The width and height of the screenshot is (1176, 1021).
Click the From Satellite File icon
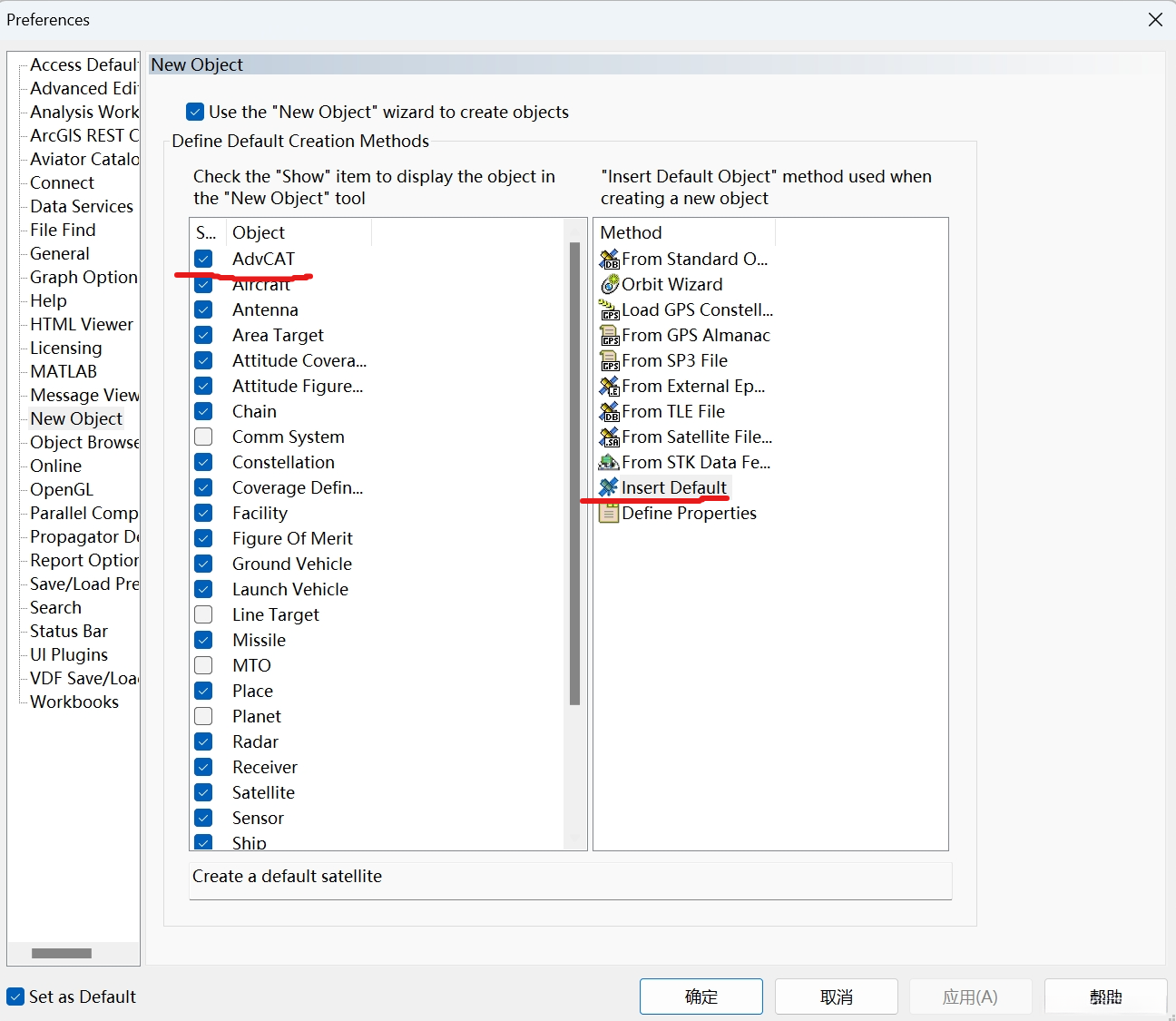(609, 437)
